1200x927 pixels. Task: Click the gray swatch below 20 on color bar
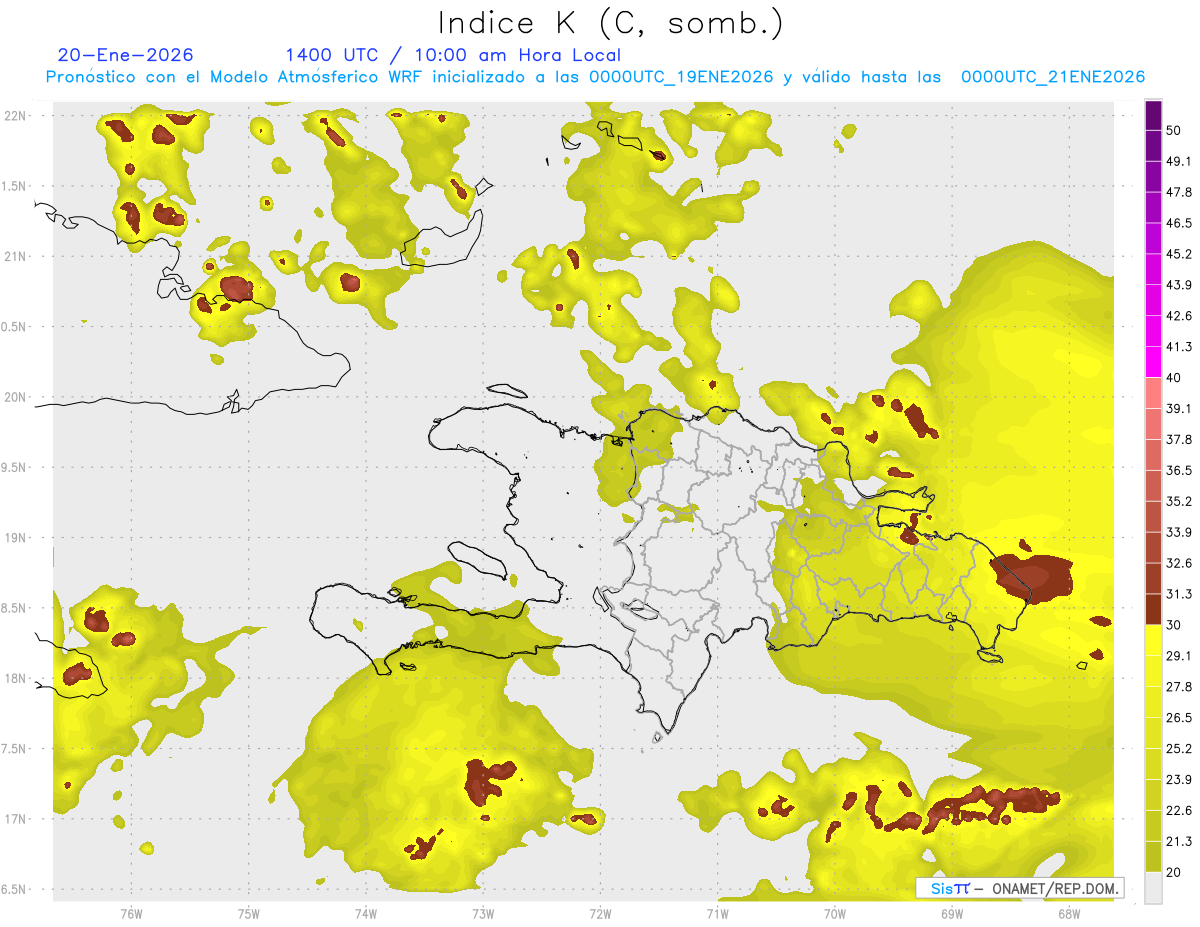click(1153, 887)
